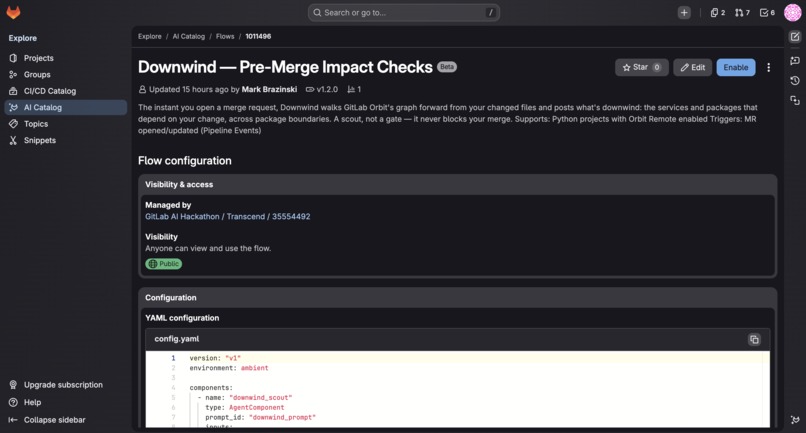Edit the Downwind flow
This screenshot has height=433, width=806.
point(692,67)
